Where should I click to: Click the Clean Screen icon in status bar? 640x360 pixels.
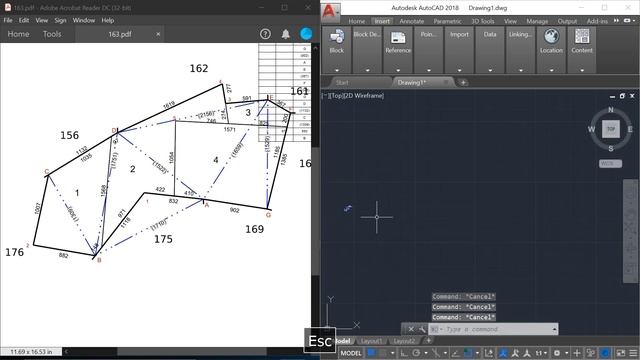620,353
